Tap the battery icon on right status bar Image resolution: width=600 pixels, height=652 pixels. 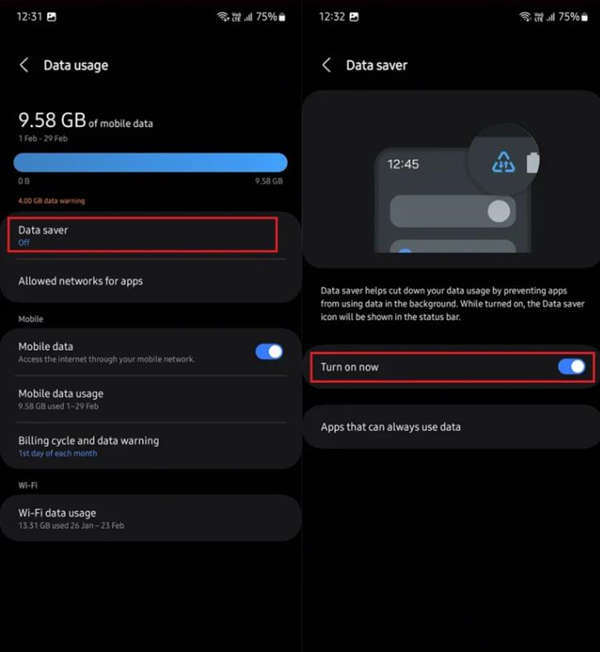pyautogui.click(x=585, y=17)
